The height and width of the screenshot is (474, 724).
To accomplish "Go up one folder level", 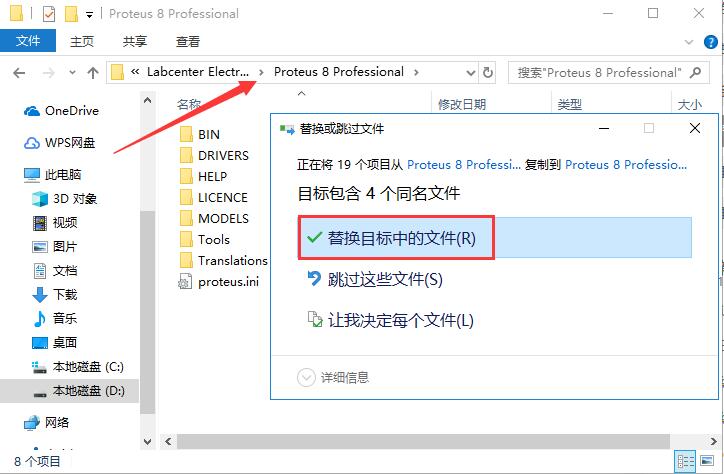I will coord(93,73).
